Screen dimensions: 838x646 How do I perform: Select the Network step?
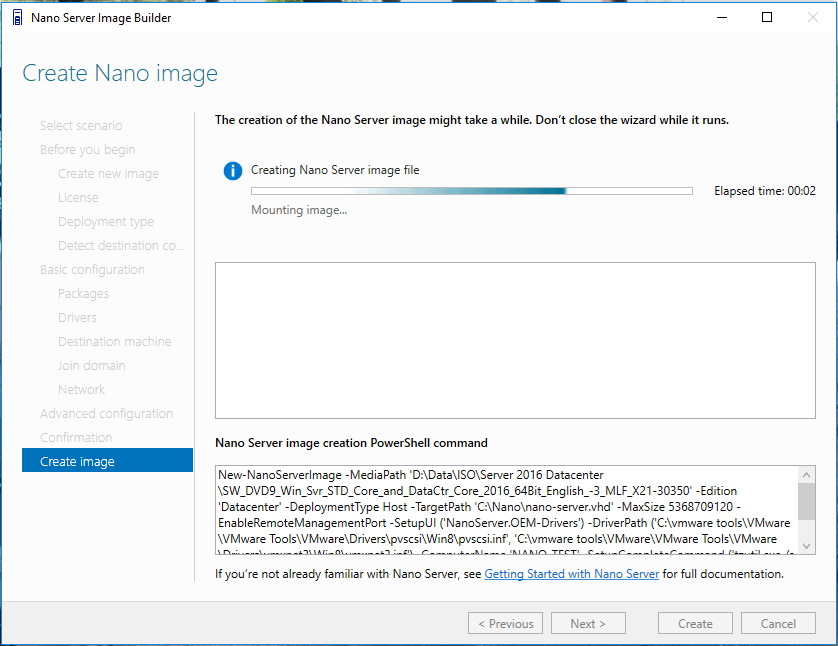81,390
